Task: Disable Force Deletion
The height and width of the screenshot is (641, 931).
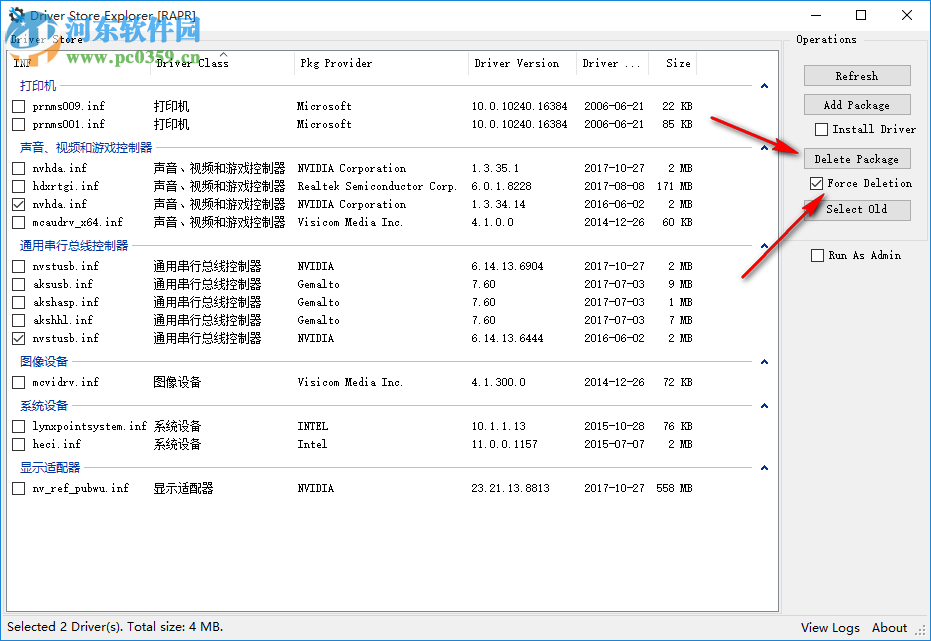Action: [814, 183]
